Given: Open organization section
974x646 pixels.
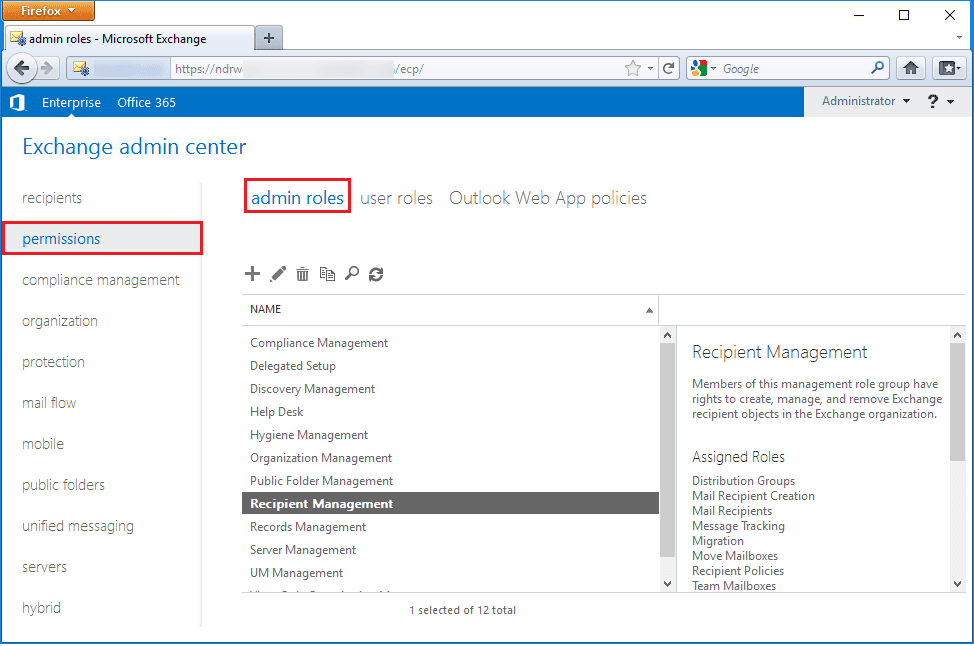Looking at the screenshot, I should (x=60, y=321).
